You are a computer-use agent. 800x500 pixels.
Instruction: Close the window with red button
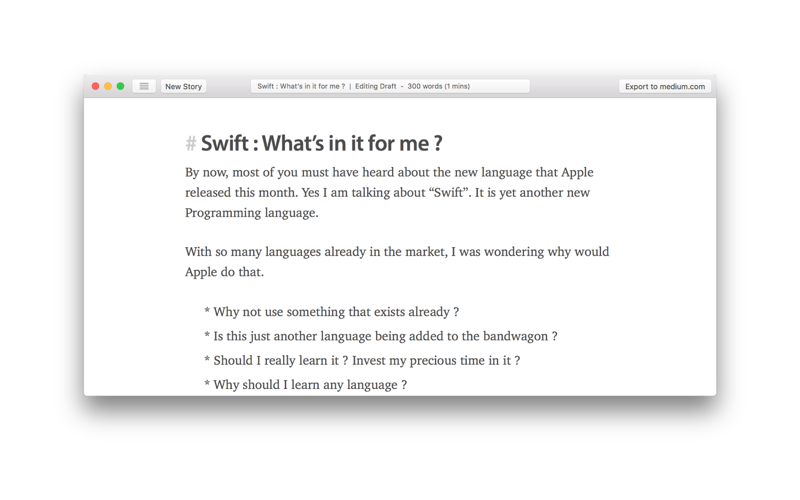pos(95,86)
